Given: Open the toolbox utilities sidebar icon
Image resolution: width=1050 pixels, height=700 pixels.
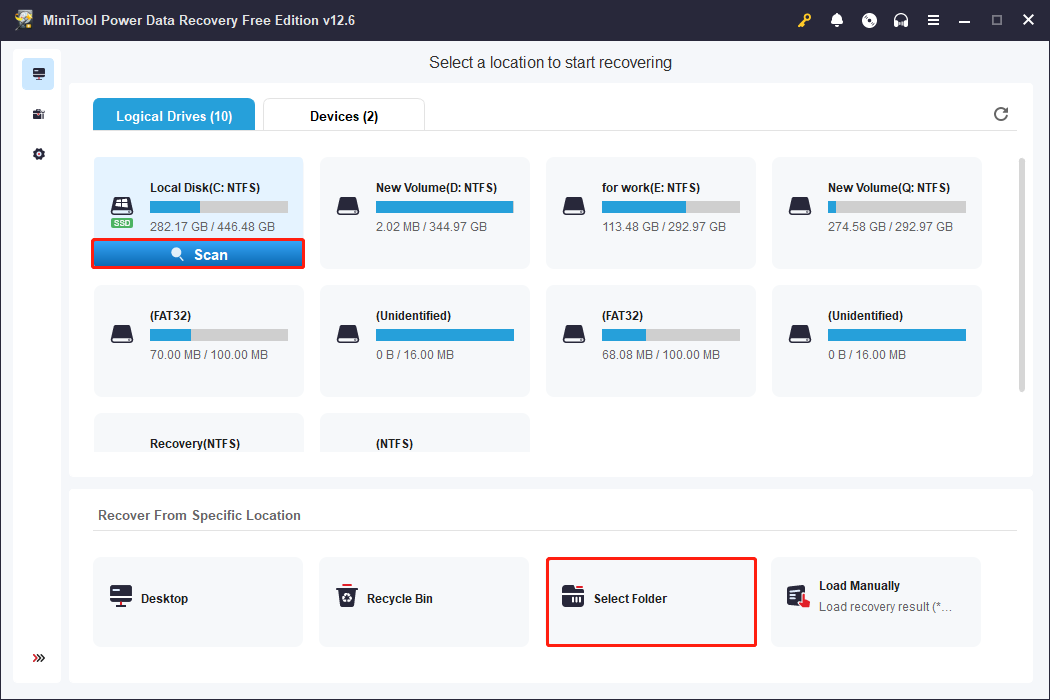Looking at the screenshot, I should tap(38, 114).
